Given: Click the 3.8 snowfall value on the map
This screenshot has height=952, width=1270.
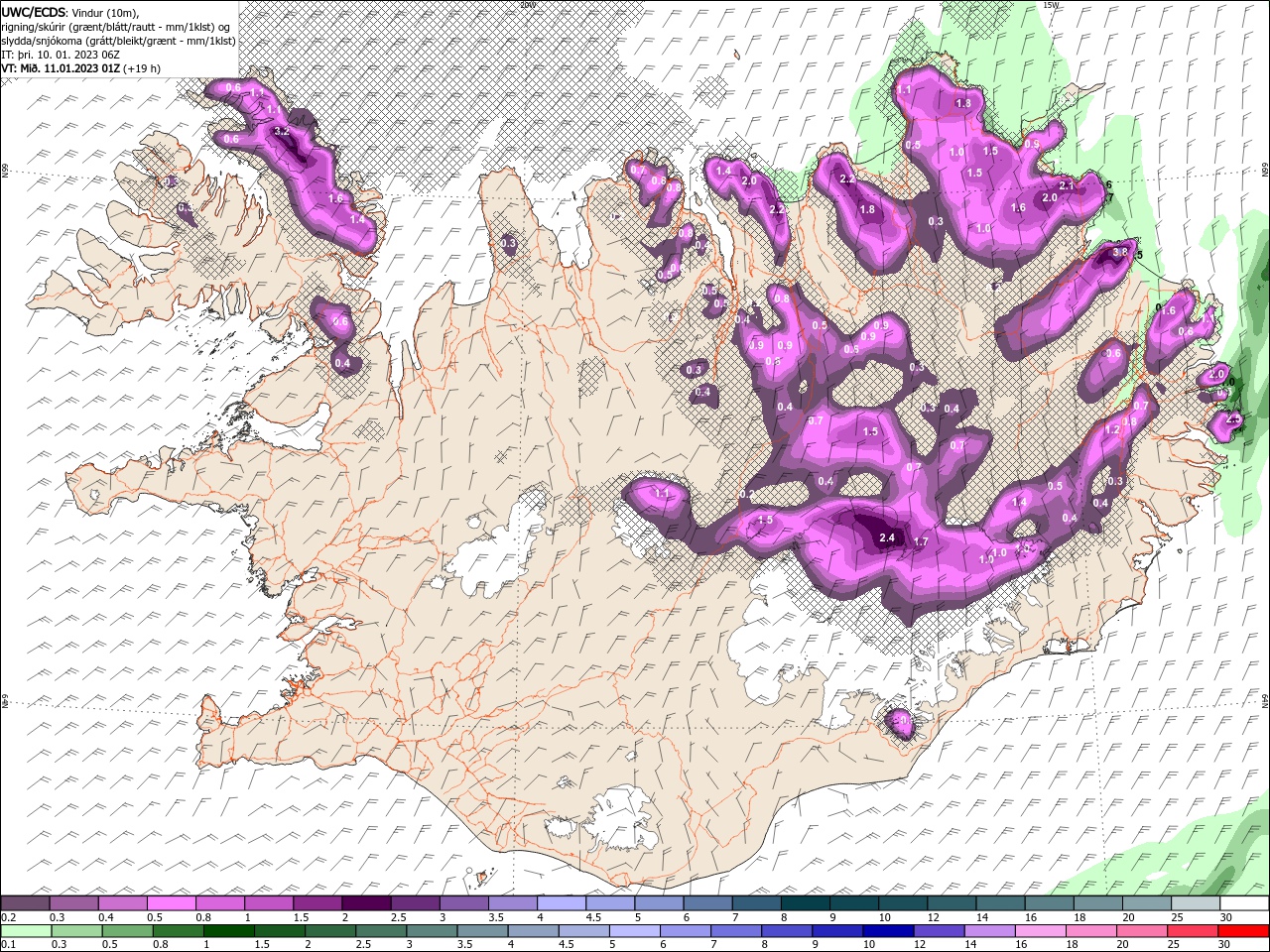Looking at the screenshot, I should point(1120,252).
